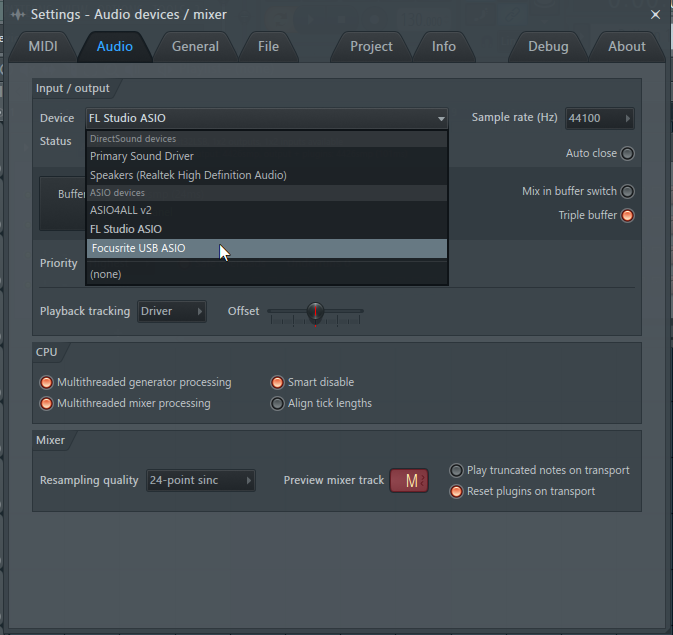Click the Status label

point(55,141)
